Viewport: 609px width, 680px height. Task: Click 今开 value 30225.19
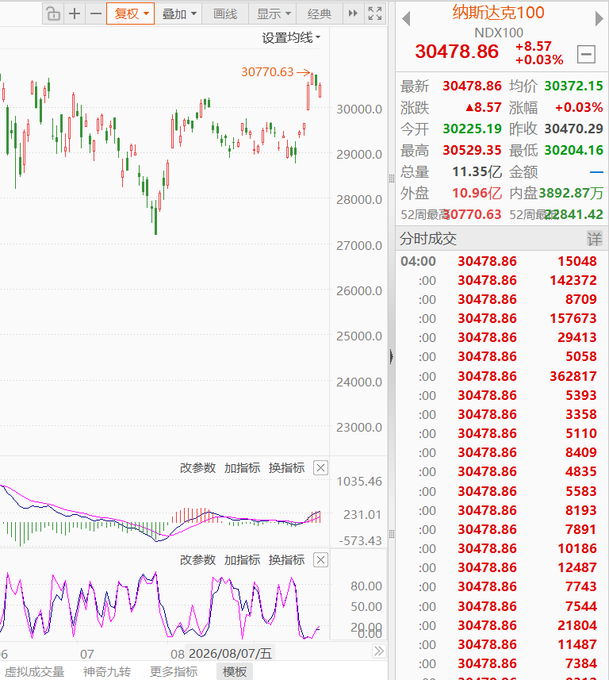coord(472,129)
